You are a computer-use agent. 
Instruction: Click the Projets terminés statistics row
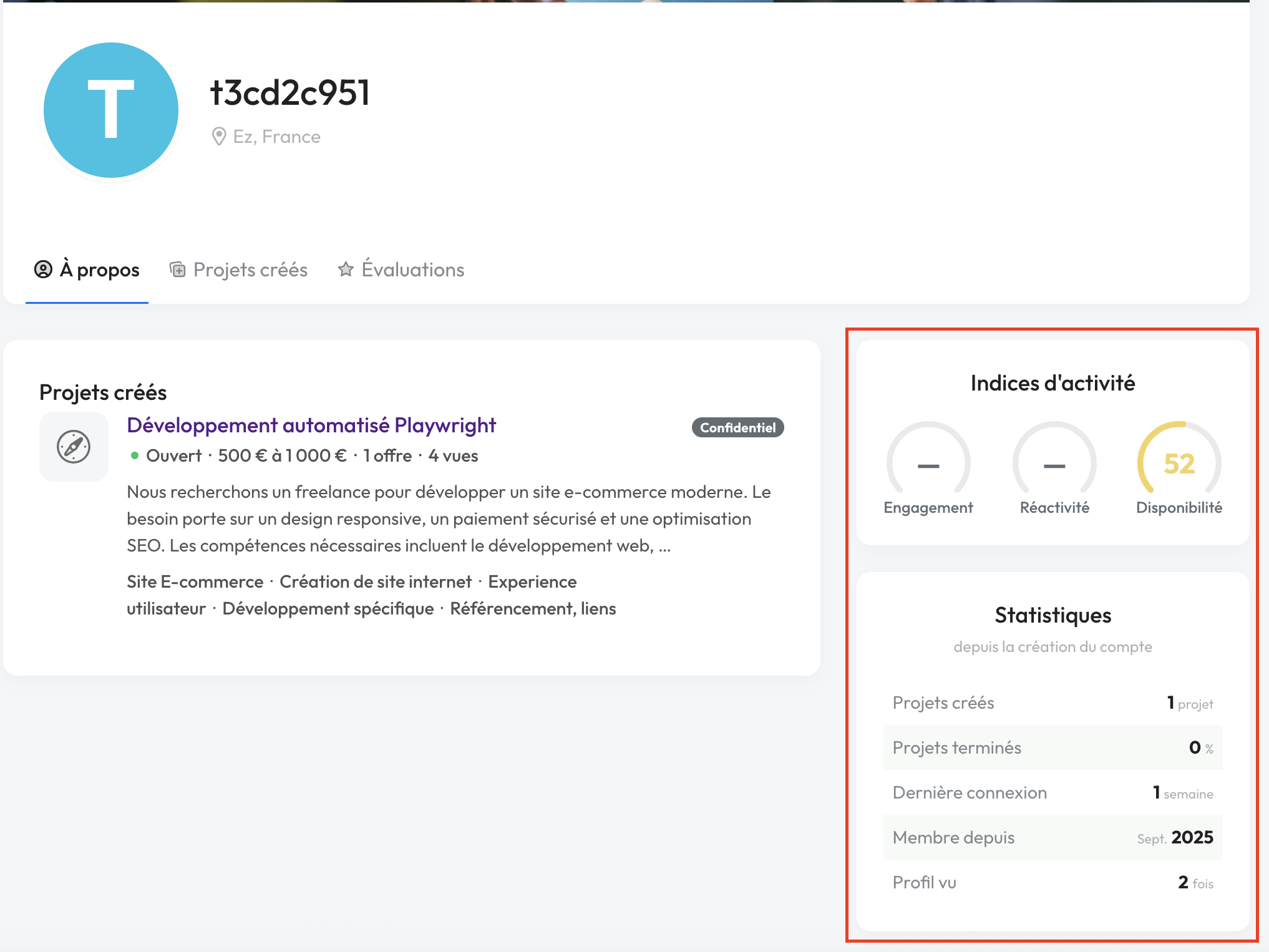click(1053, 747)
